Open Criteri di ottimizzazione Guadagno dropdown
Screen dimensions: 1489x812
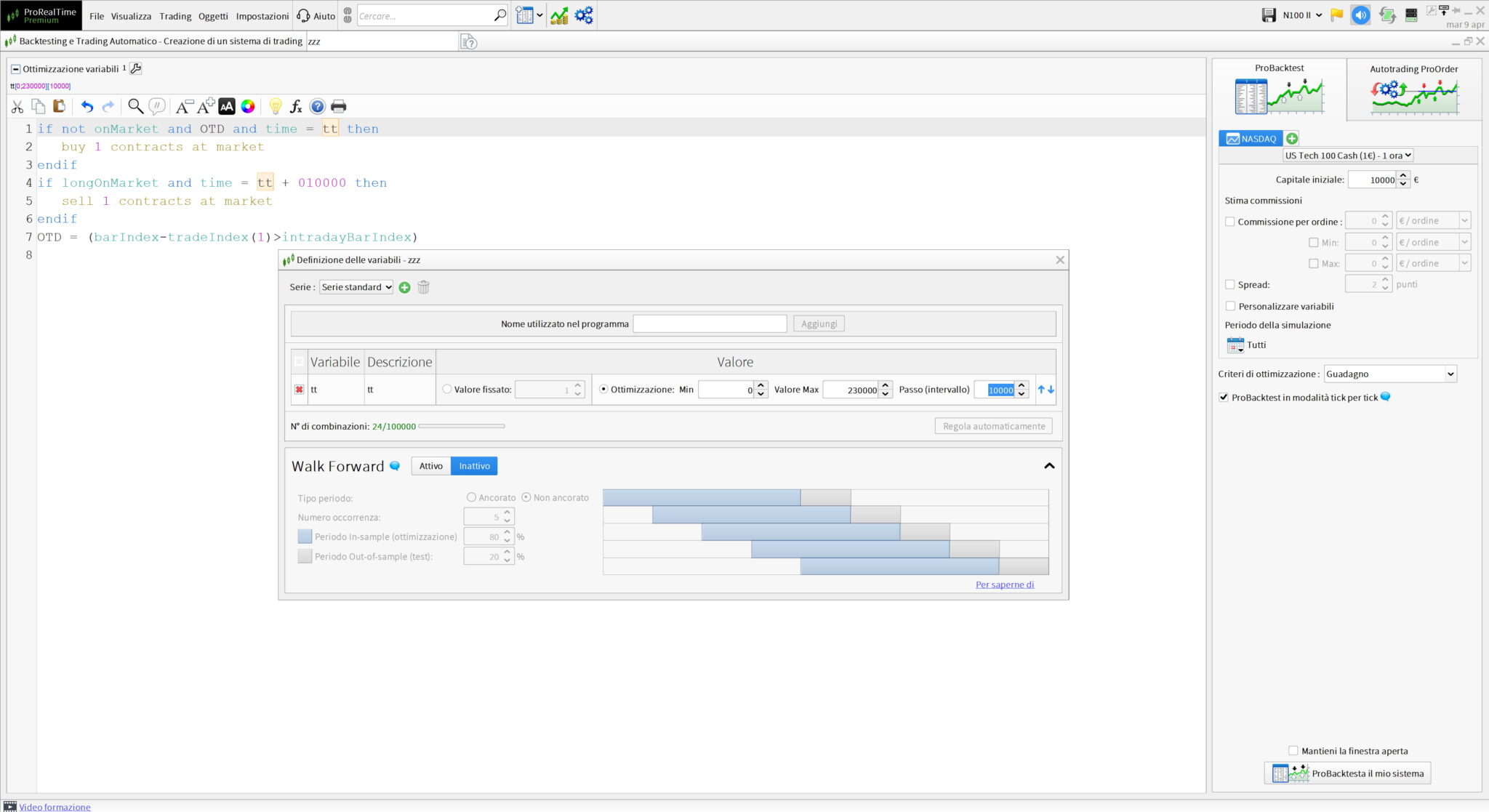1389,374
